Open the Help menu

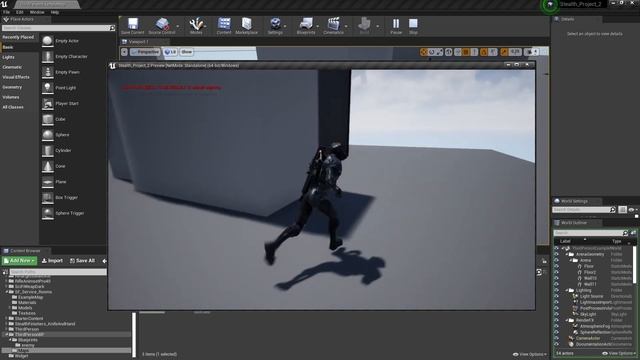pos(55,12)
